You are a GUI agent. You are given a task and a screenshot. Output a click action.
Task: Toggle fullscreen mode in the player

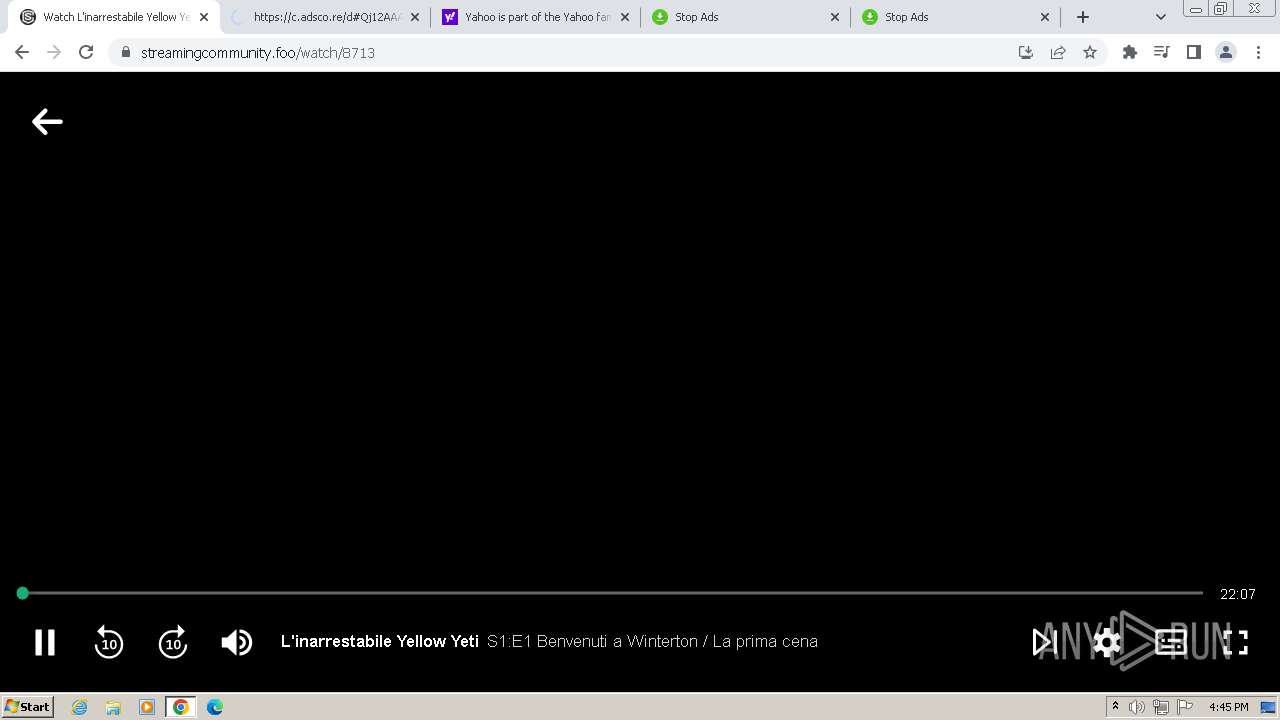[1236, 642]
